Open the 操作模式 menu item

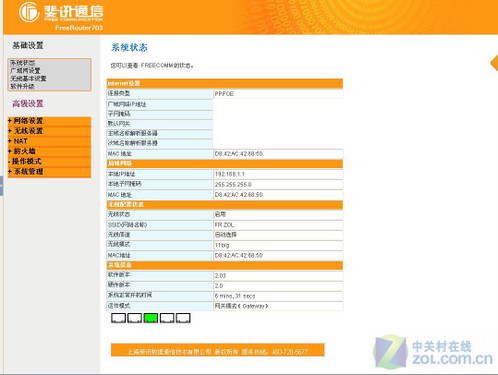pos(49,161)
